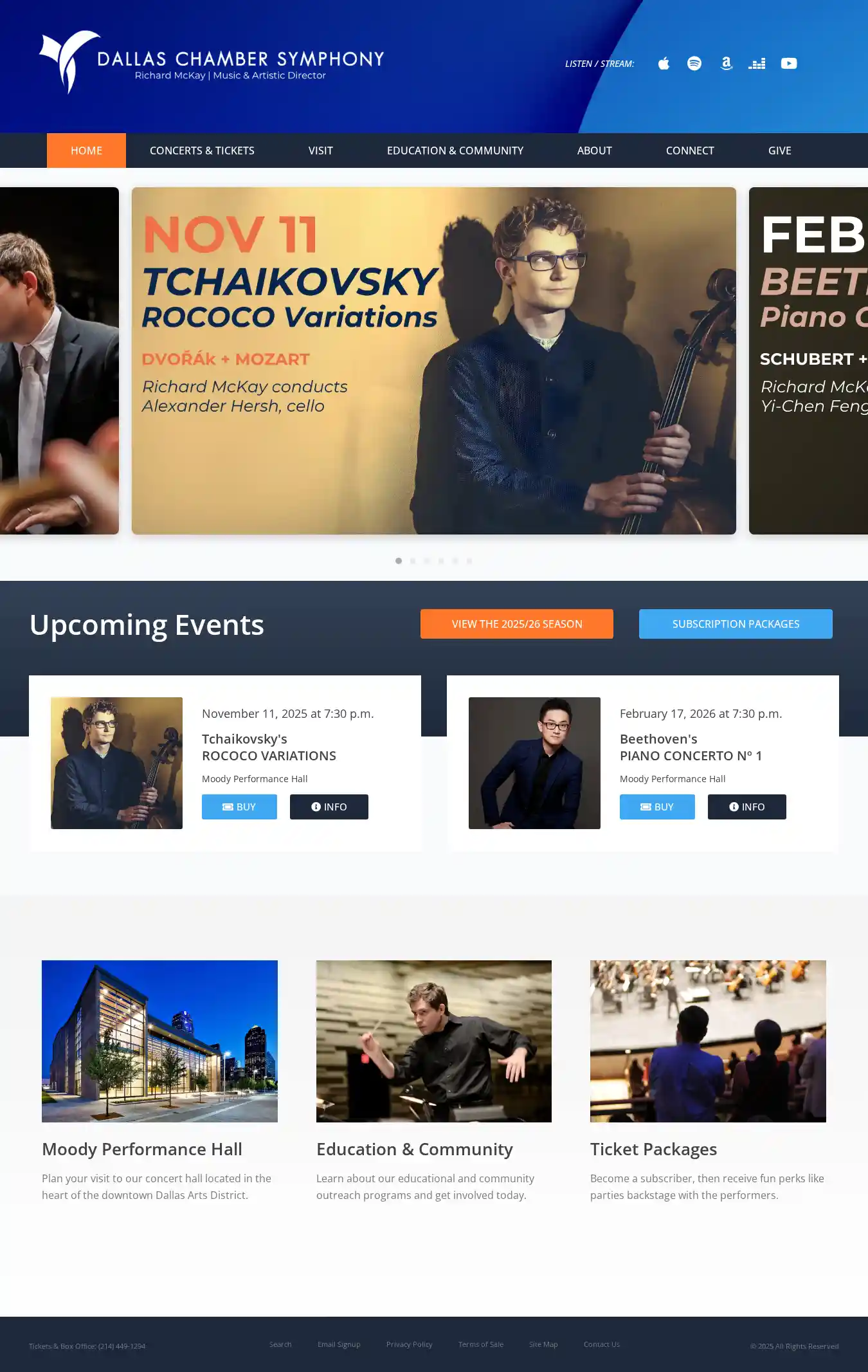This screenshot has width=868, height=1372.
Task: Open the YouTube channel icon
Action: point(789,63)
